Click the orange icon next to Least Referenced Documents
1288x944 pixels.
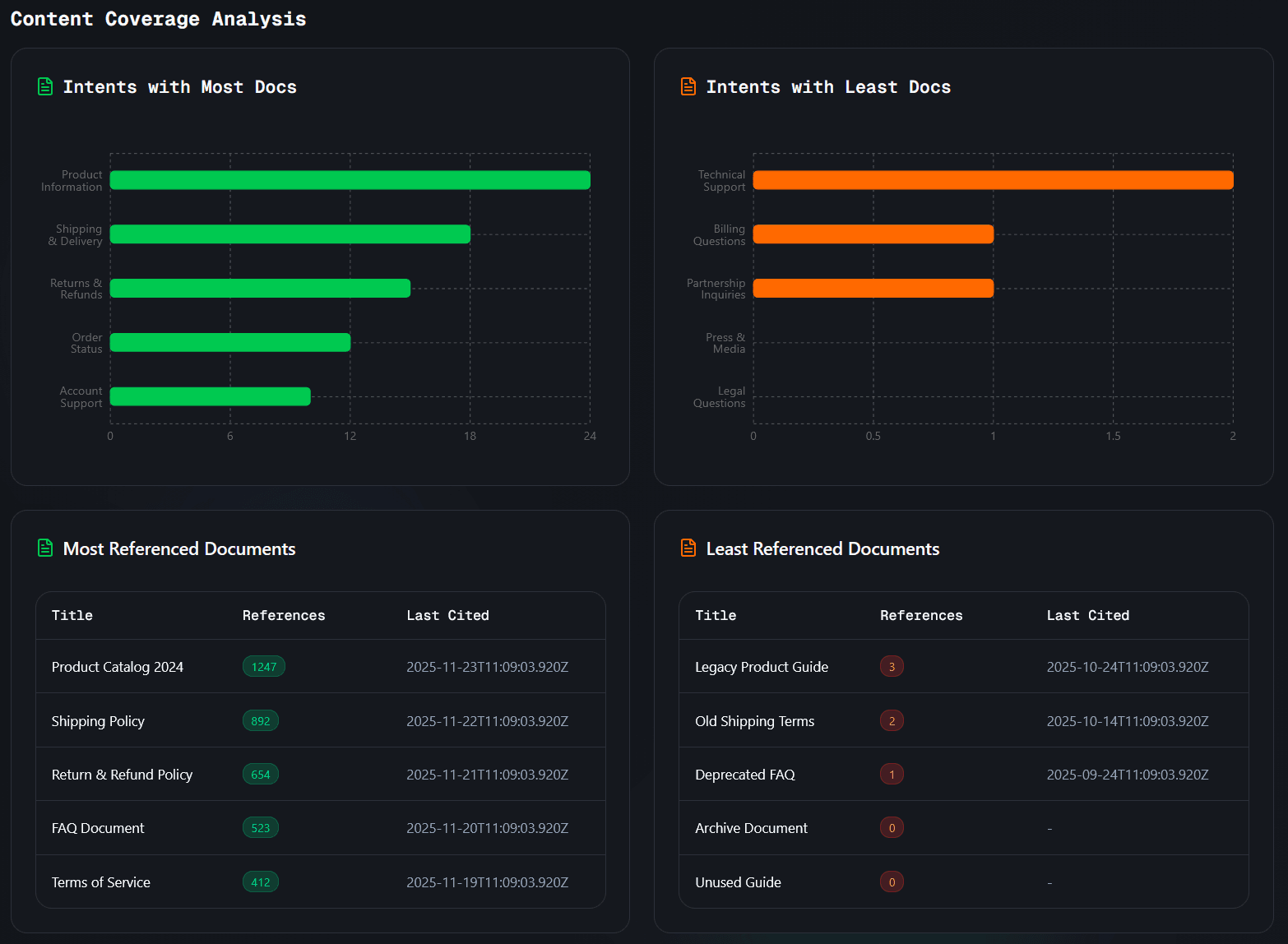click(688, 548)
